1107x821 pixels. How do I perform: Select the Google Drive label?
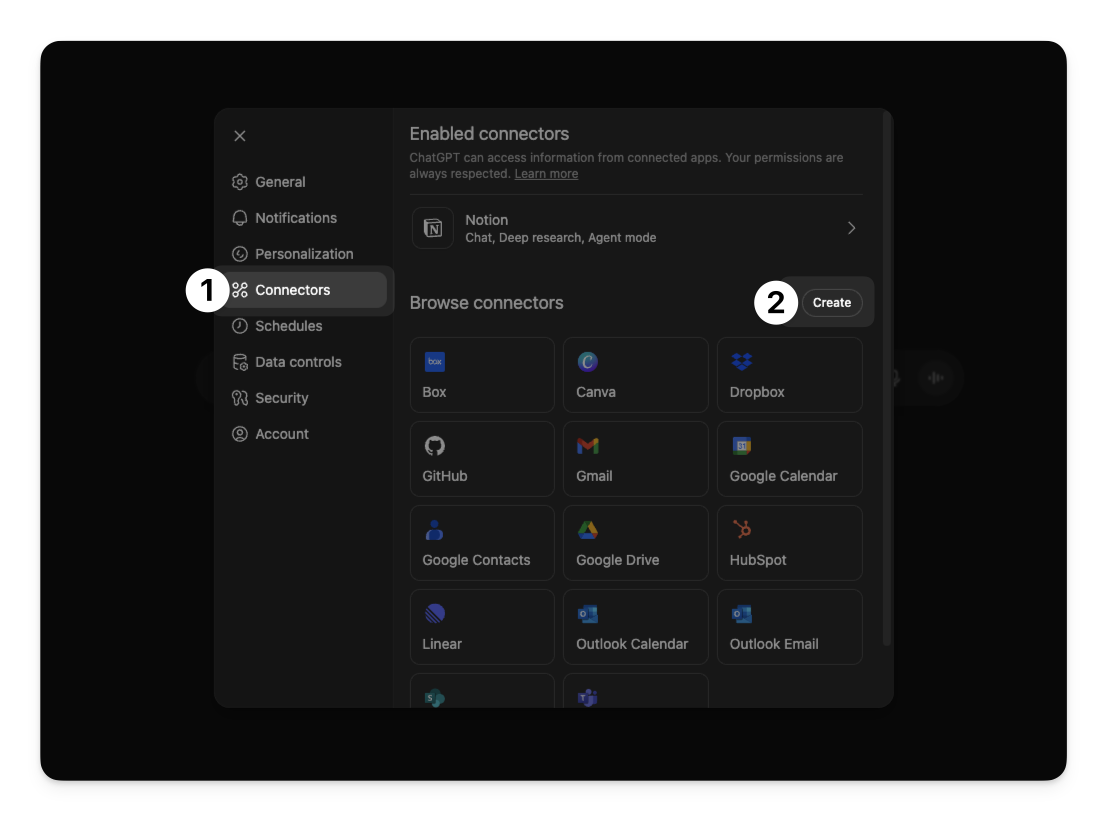618,560
